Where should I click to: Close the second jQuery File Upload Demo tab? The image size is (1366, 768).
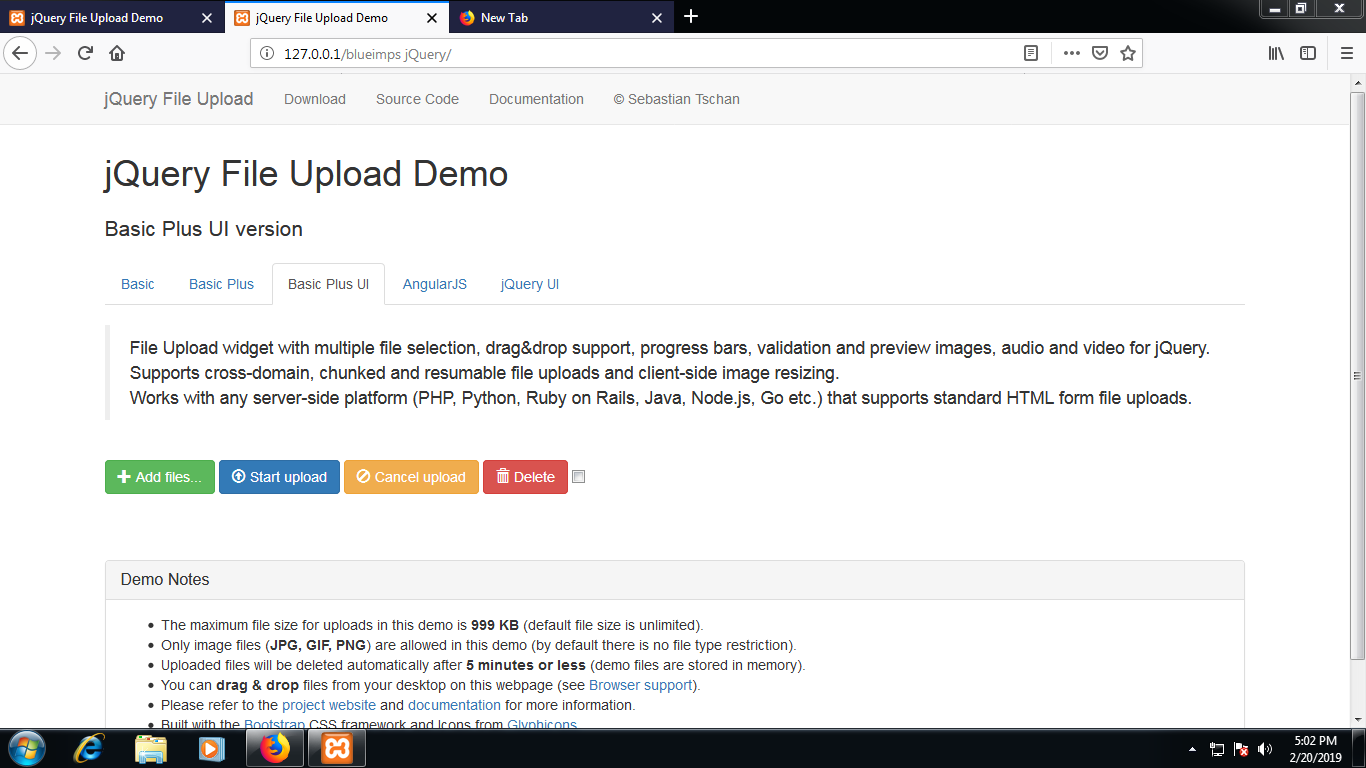click(x=432, y=18)
